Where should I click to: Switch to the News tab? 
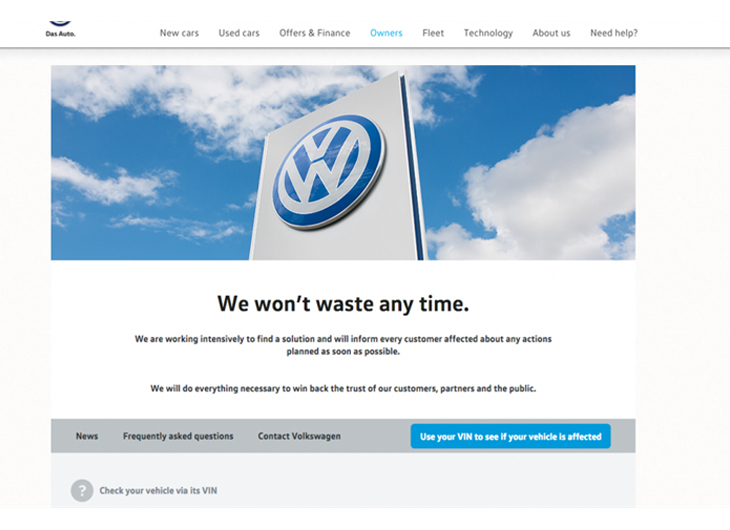tap(87, 436)
